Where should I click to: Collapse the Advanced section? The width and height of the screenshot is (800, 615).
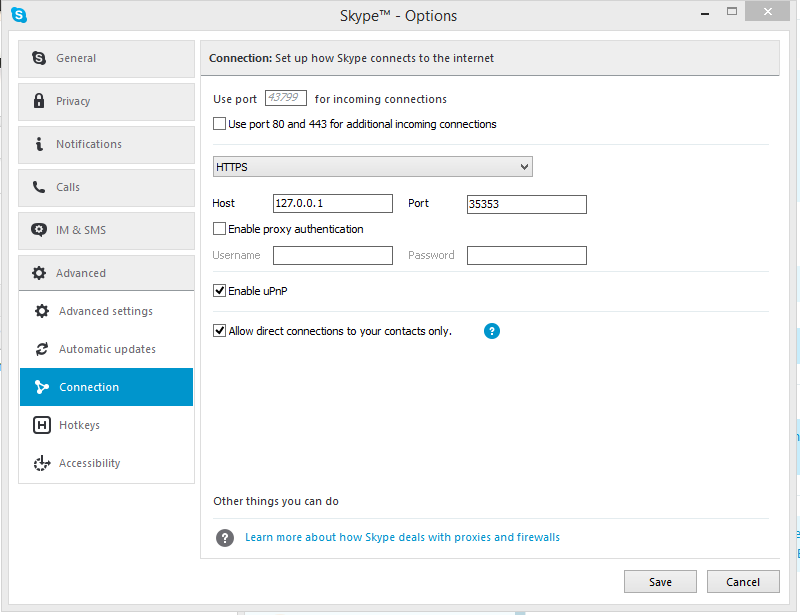pos(107,273)
